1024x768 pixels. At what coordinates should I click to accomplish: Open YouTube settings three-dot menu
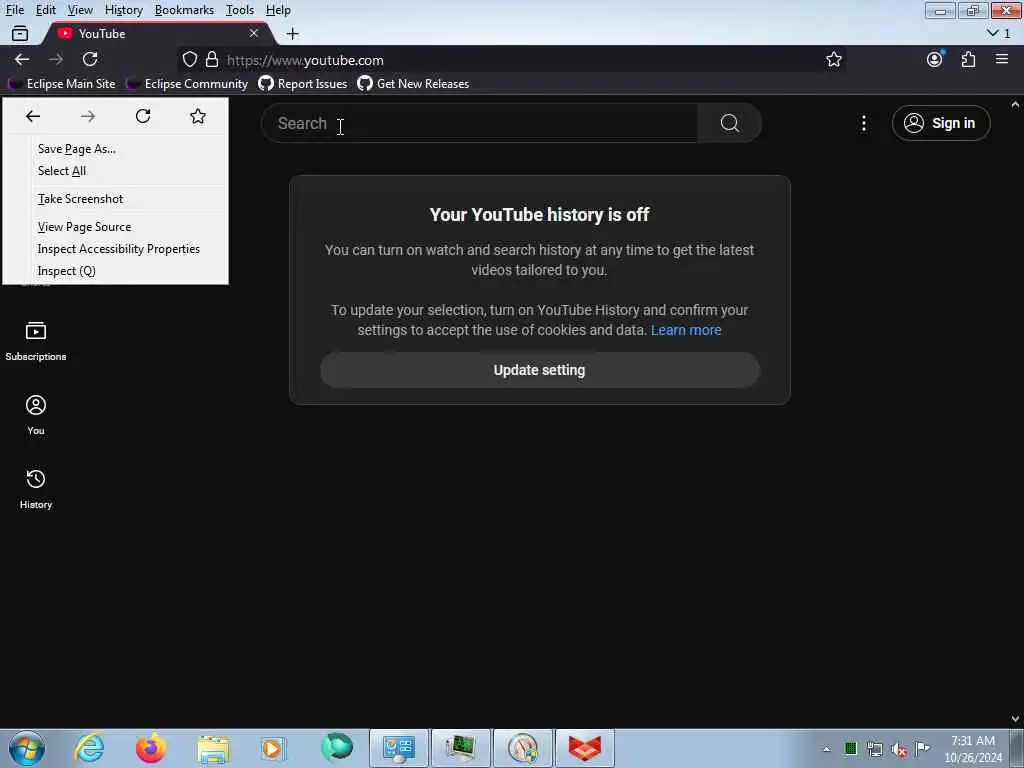pyautogui.click(x=864, y=123)
